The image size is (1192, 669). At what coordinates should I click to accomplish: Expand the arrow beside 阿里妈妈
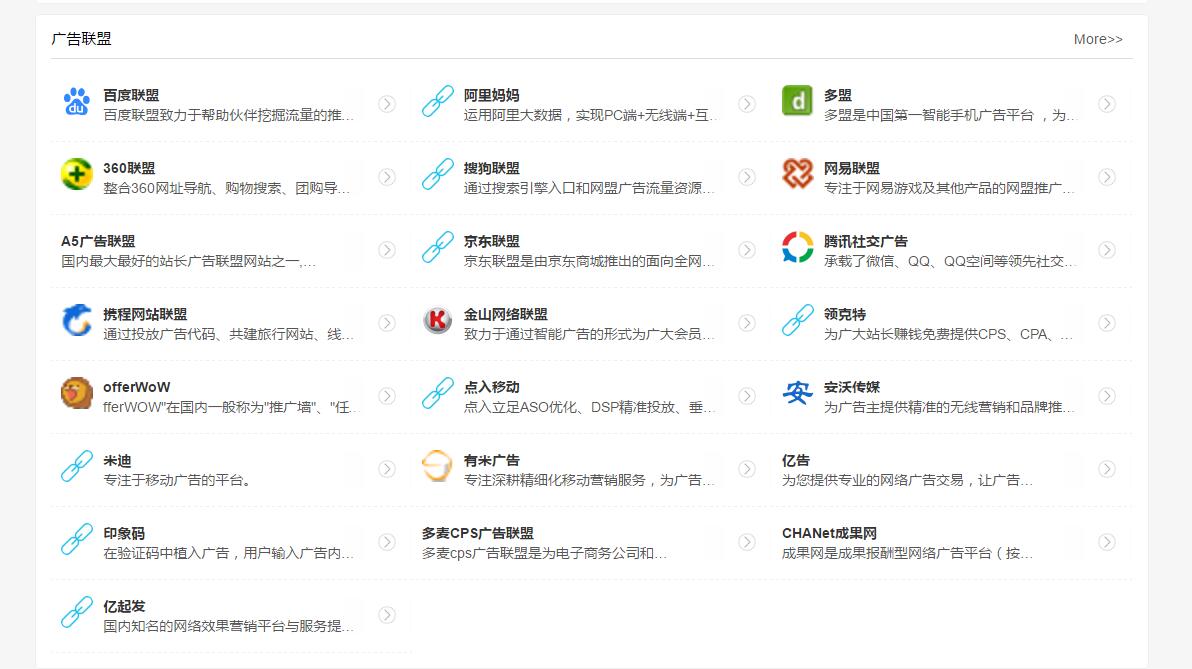[747, 104]
